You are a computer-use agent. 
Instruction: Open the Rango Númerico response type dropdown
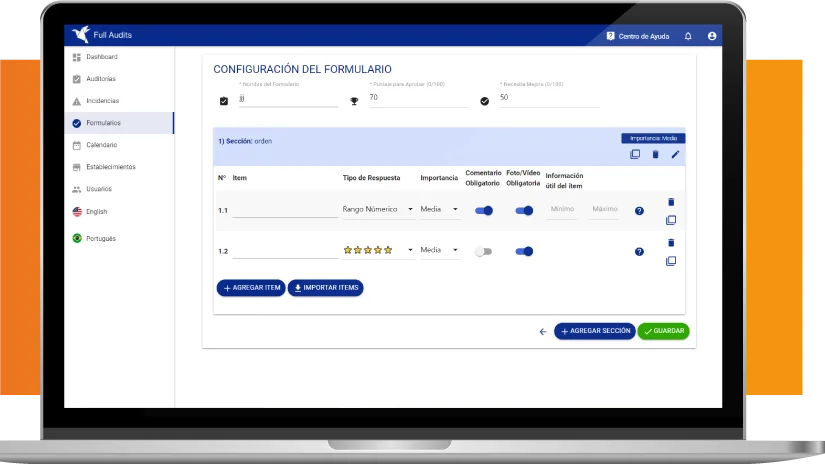pyautogui.click(x=378, y=210)
